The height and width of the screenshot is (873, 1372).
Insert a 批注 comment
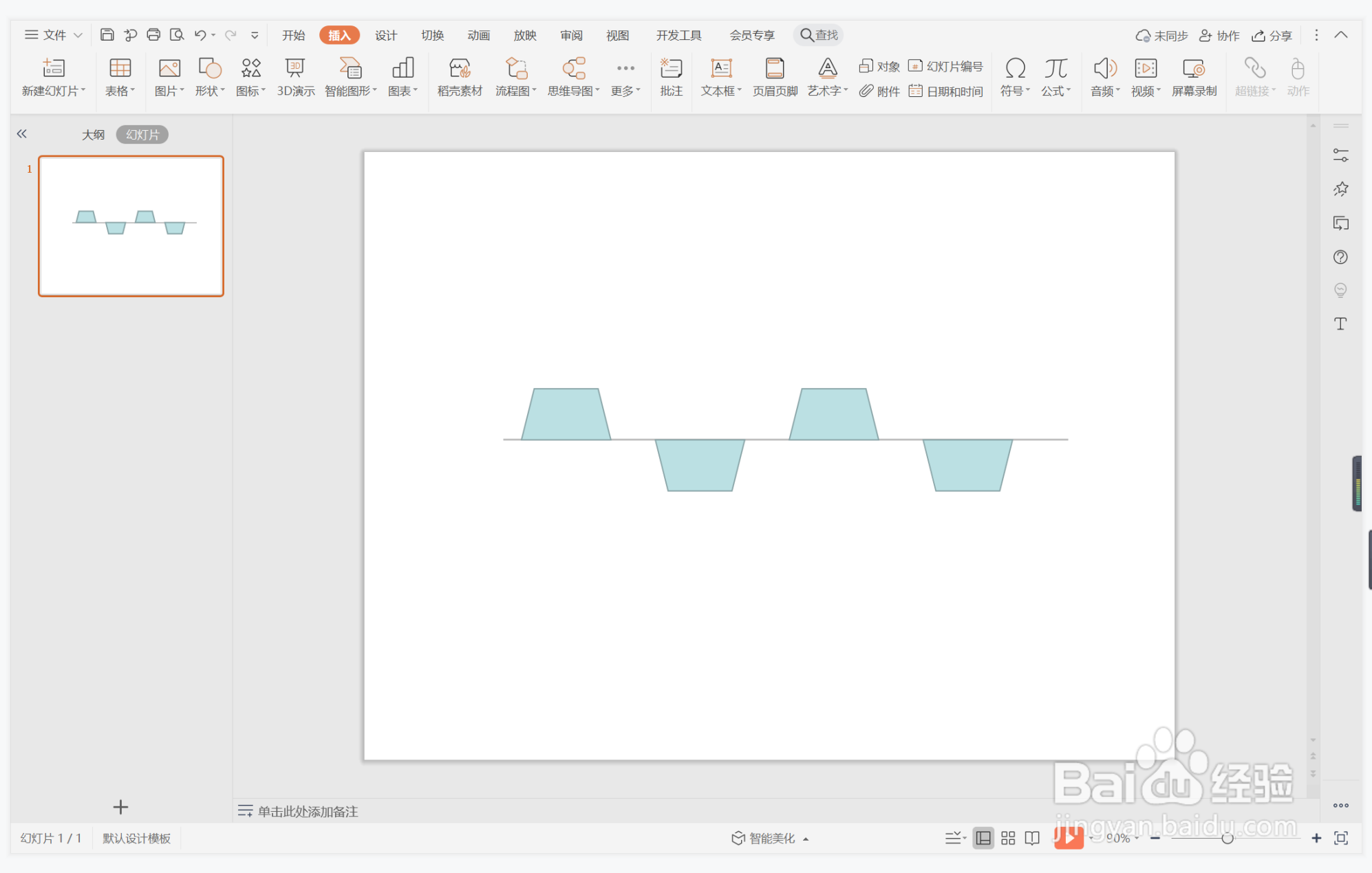pos(671,76)
